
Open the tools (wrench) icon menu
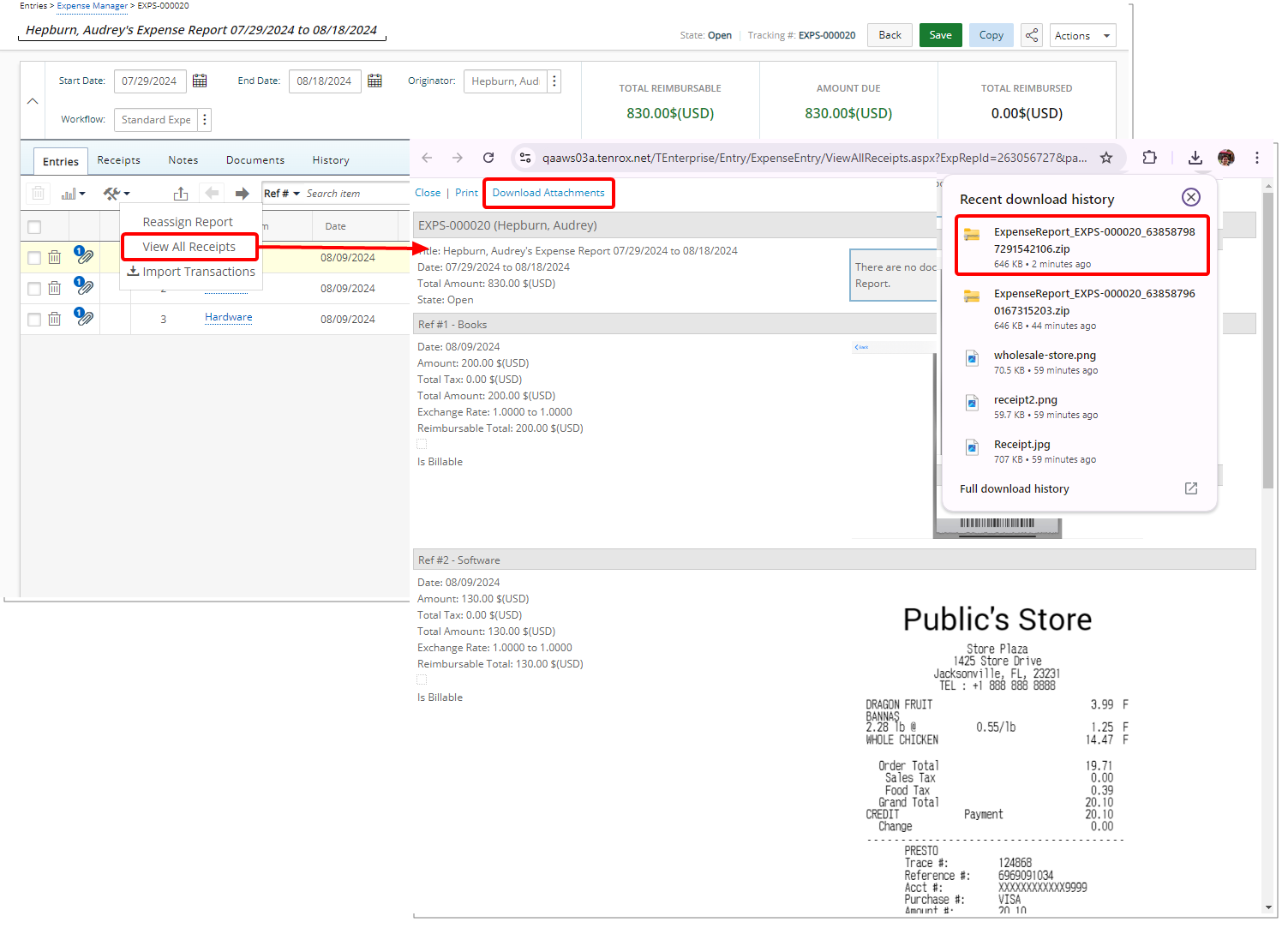pos(111,193)
